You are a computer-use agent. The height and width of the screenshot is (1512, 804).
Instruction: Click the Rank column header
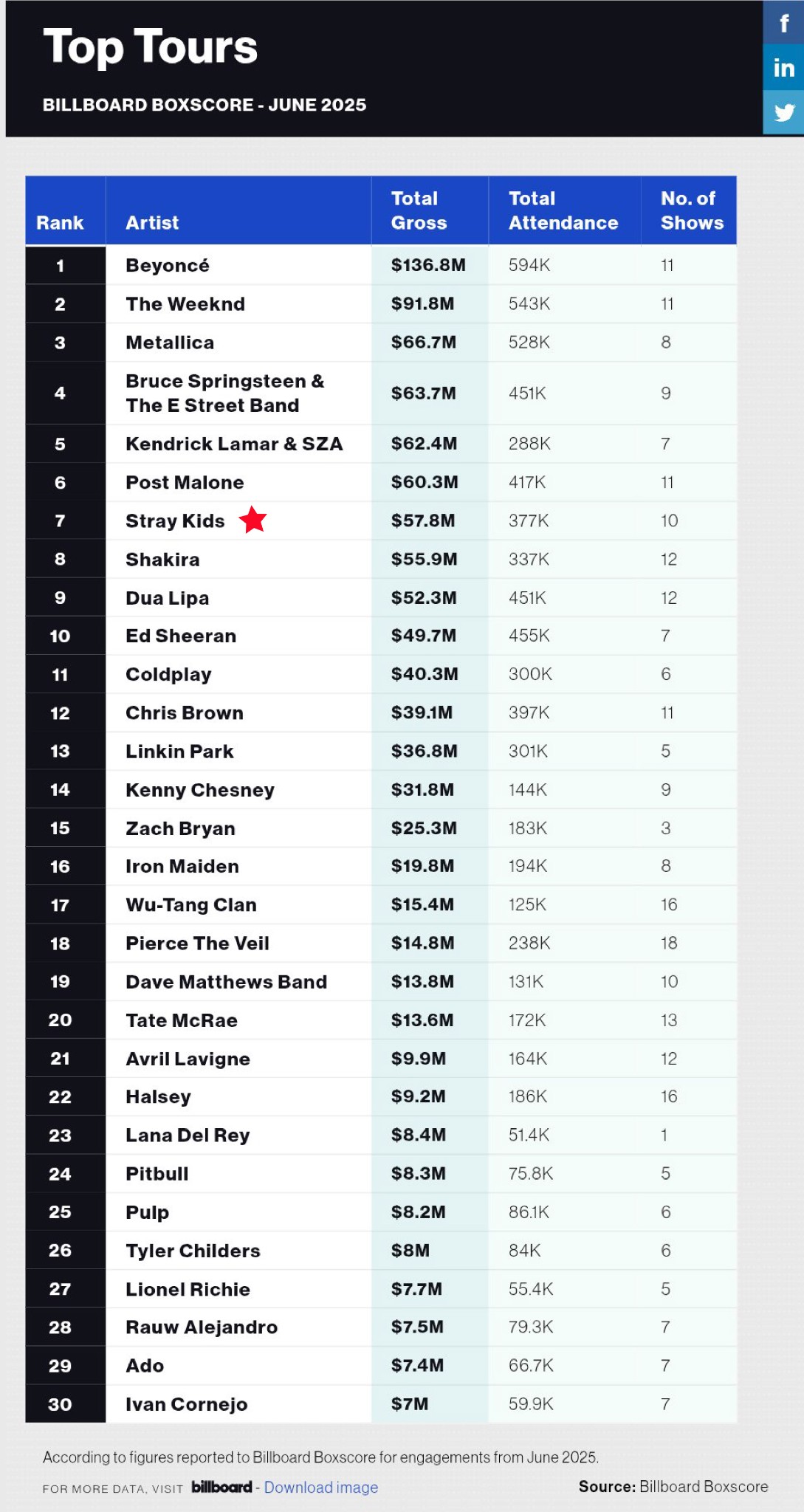60,222
